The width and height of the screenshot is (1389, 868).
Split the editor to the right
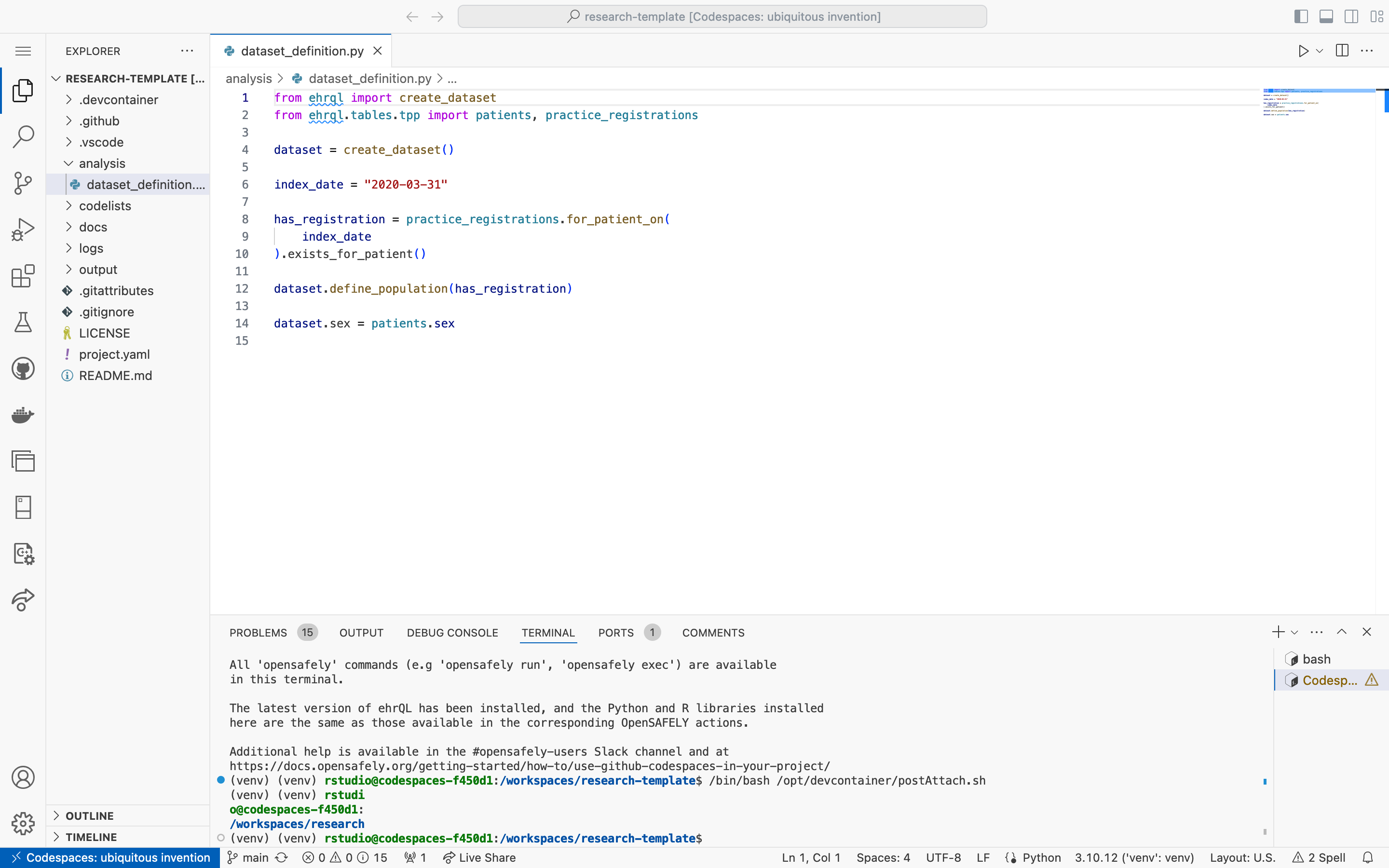pos(1342,51)
